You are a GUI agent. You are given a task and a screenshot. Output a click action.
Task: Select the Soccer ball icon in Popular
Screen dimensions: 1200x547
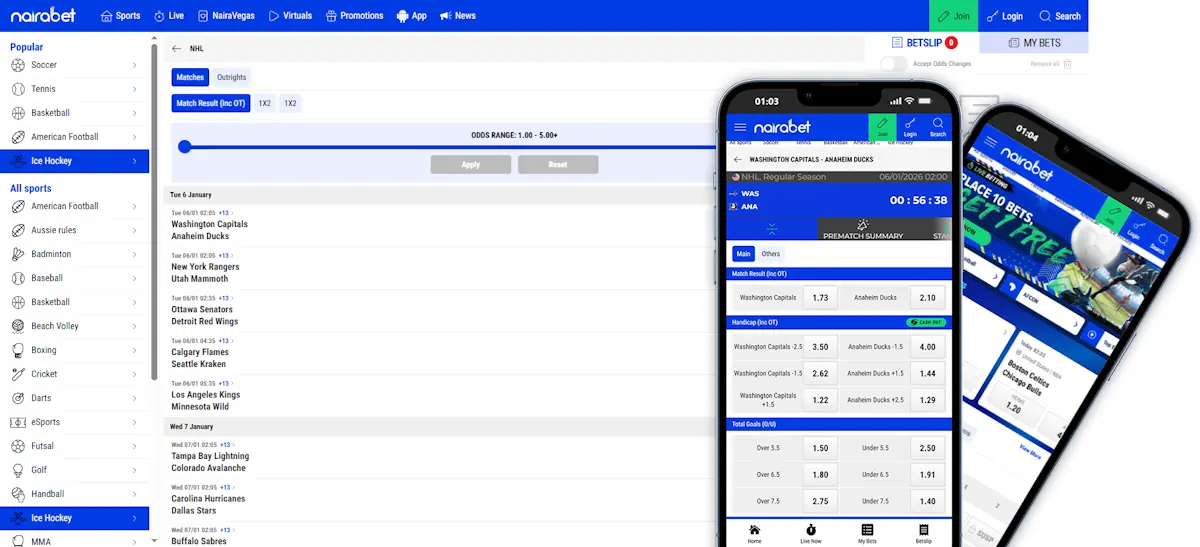[x=18, y=65]
